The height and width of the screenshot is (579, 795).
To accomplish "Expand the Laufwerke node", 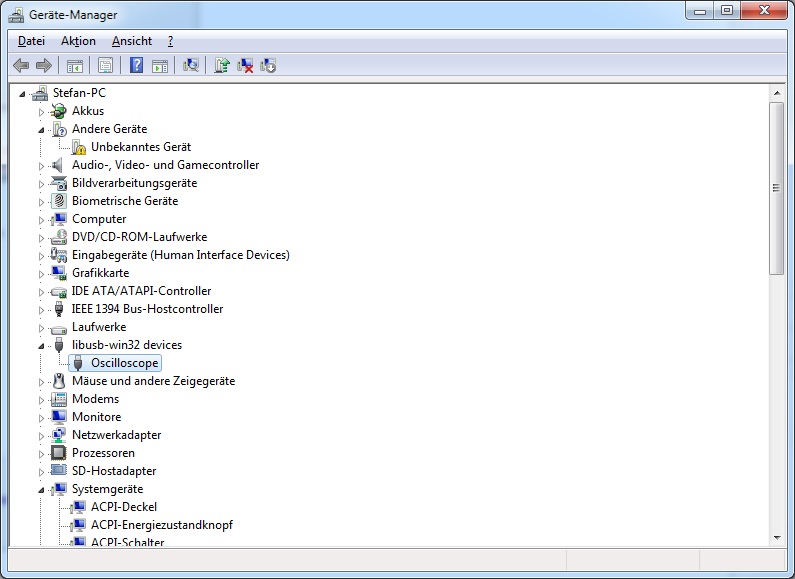I will [42, 328].
